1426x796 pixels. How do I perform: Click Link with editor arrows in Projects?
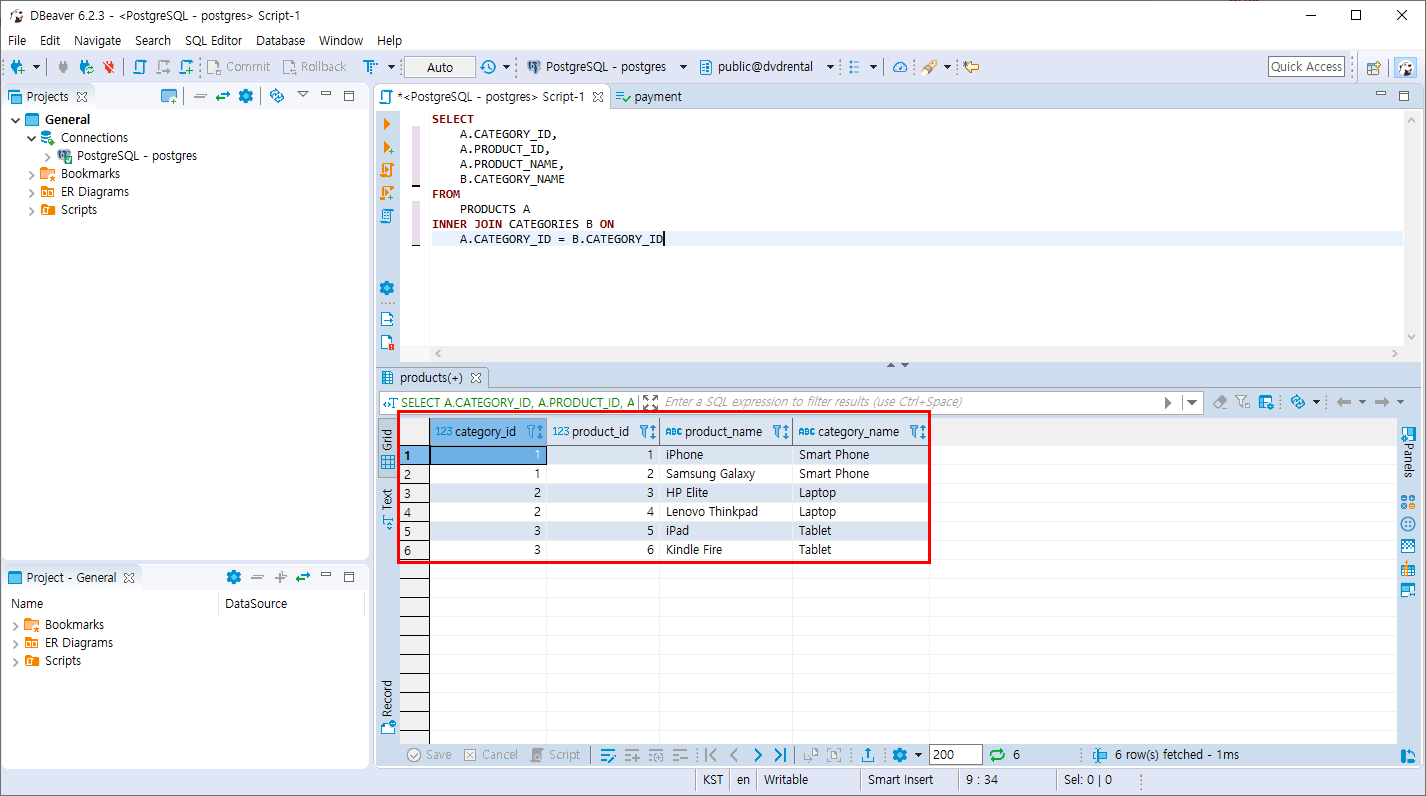coord(223,96)
